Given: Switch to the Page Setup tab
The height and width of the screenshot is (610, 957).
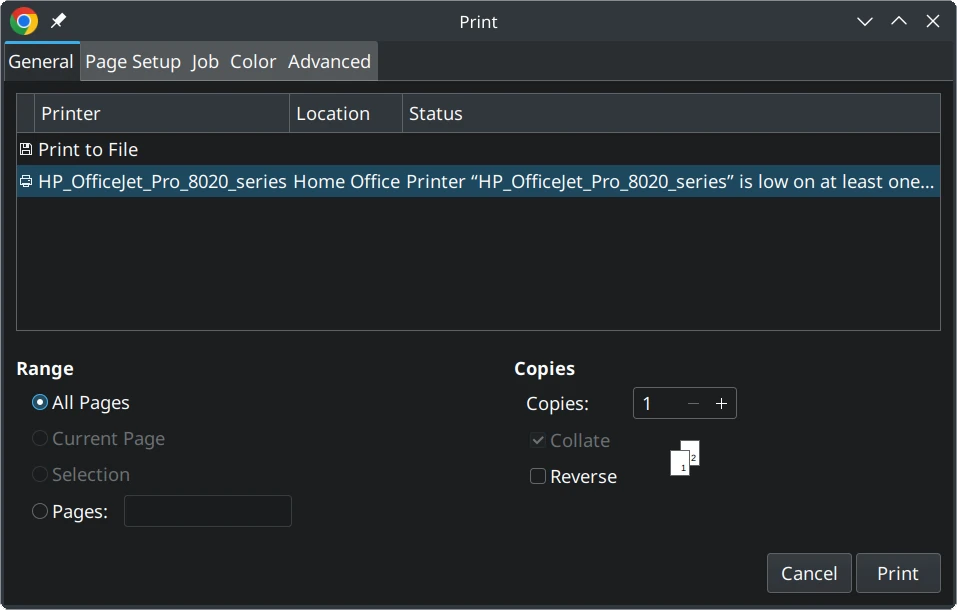Looking at the screenshot, I should pyautogui.click(x=133, y=61).
